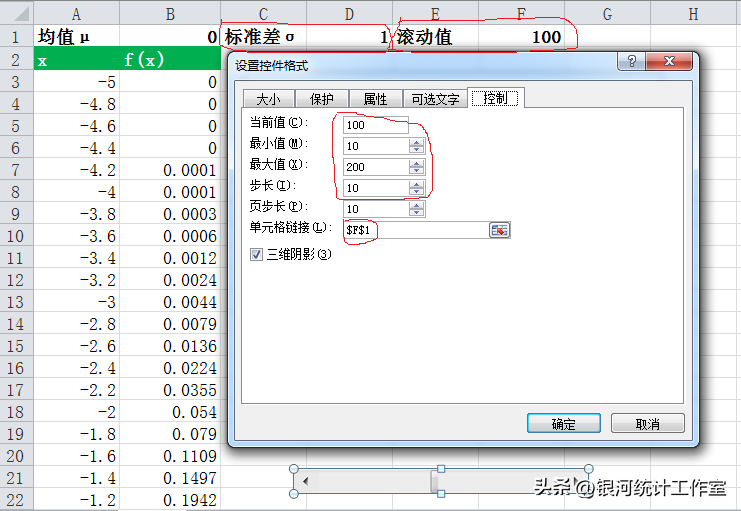Increase 步长 with the up spinner arrow
Viewport: 741px width, 511px height.
coord(416,184)
